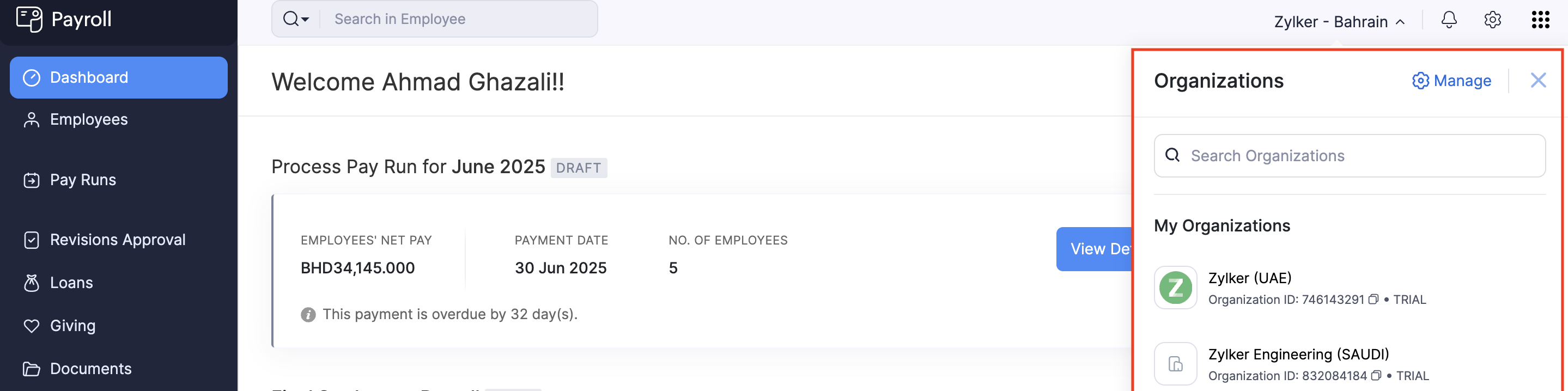Image resolution: width=1568 pixels, height=391 pixels.
Task: Click the Zylker (UAE) logo thumbnail
Action: tap(1175, 288)
